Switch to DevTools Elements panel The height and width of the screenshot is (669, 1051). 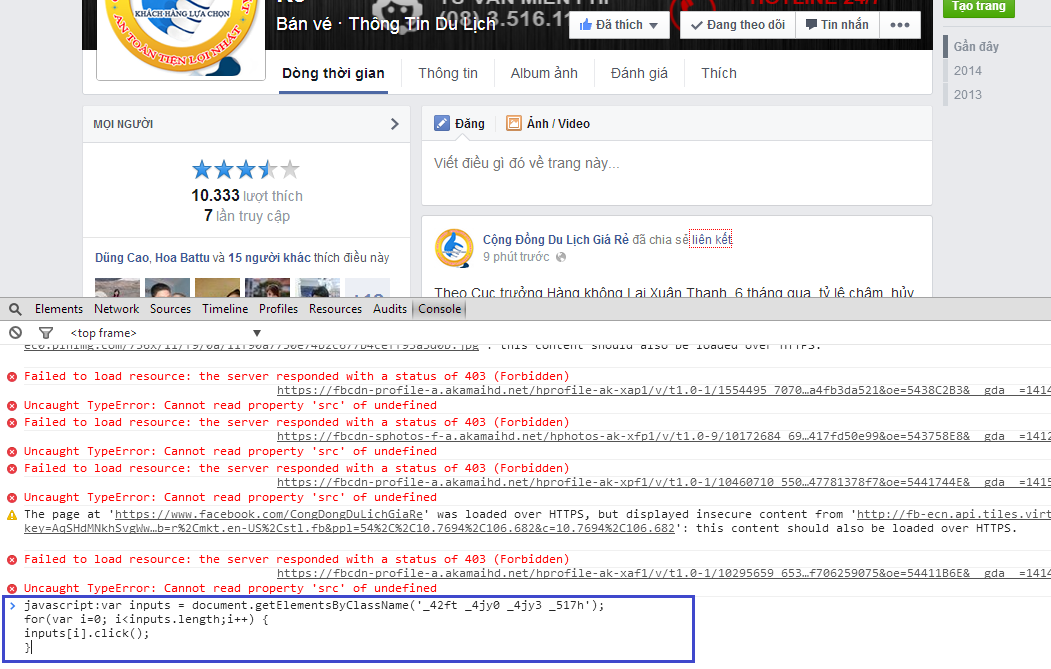pos(59,309)
